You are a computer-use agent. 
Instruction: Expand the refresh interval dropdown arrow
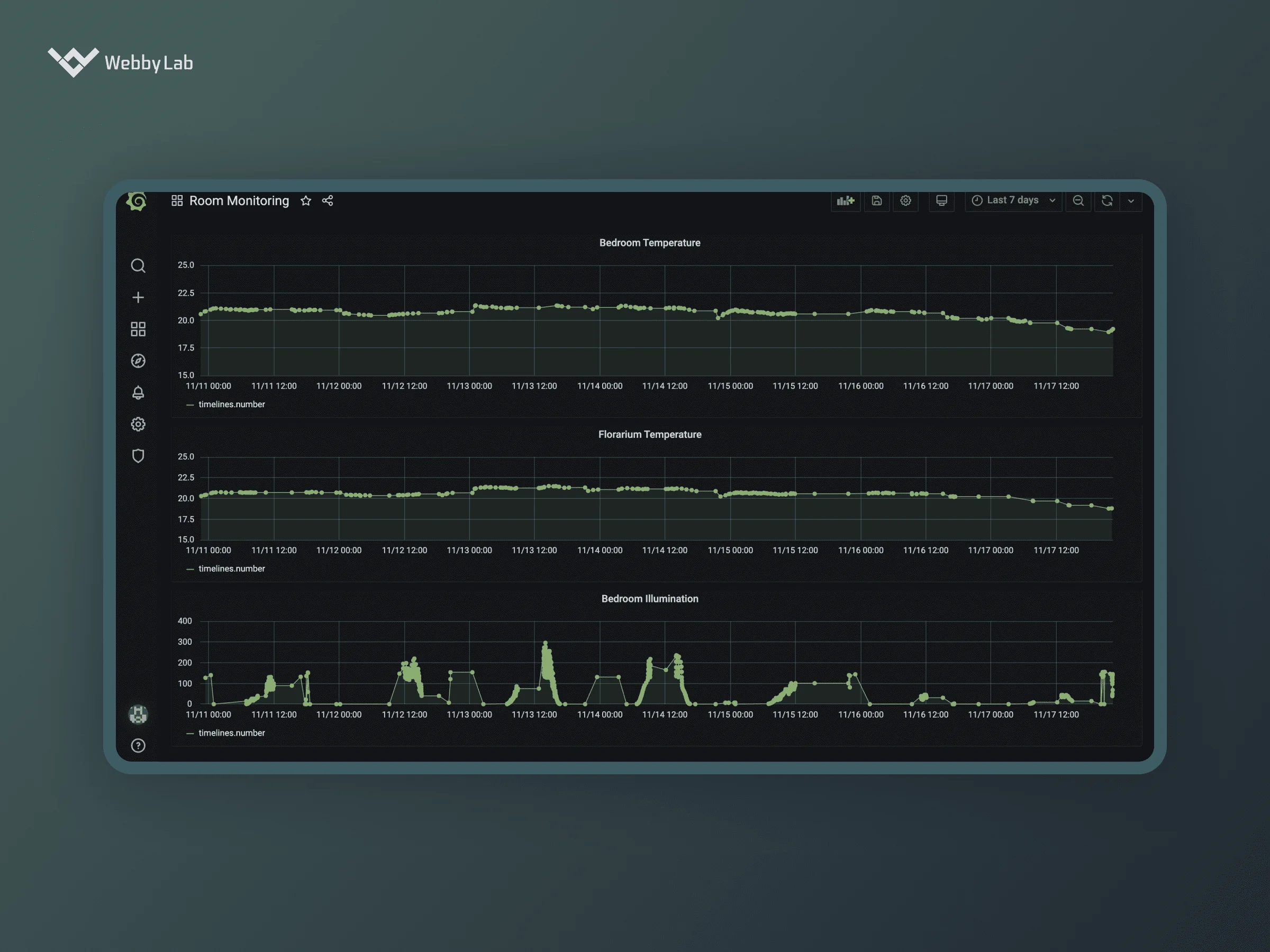point(1131,201)
